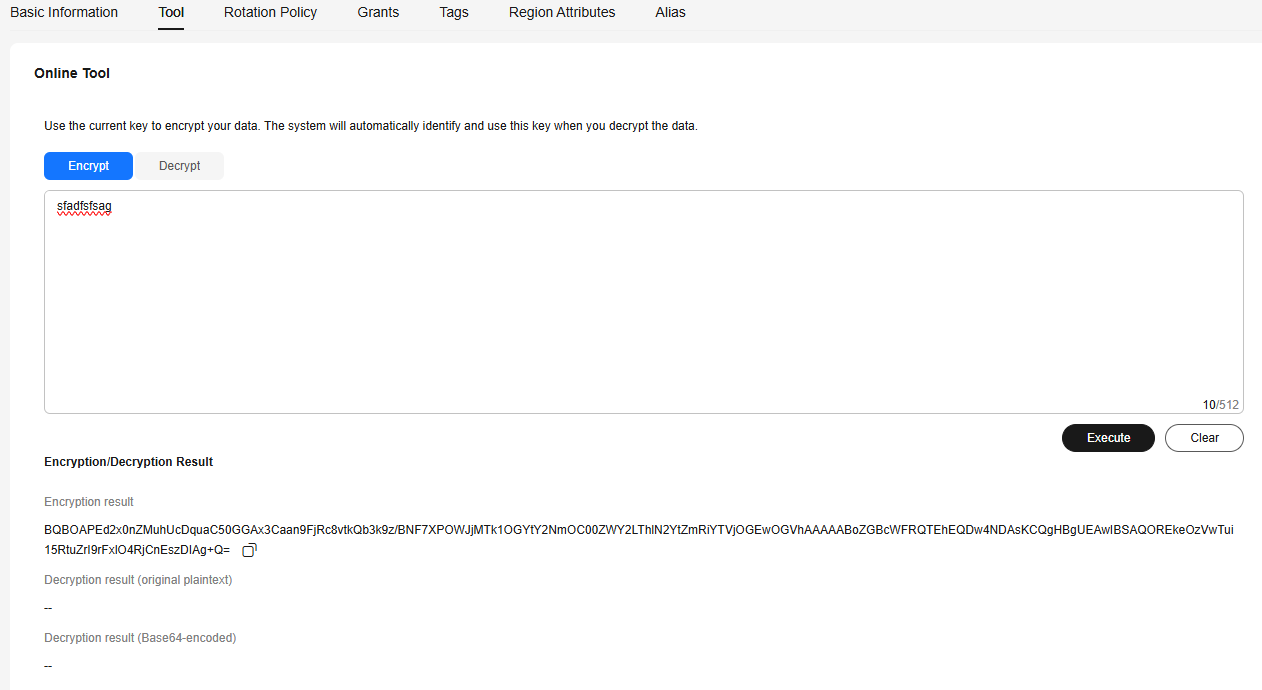Click the Decryption result Base64-encoded label
This screenshot has height=690, width=1262.
point(140,638)
